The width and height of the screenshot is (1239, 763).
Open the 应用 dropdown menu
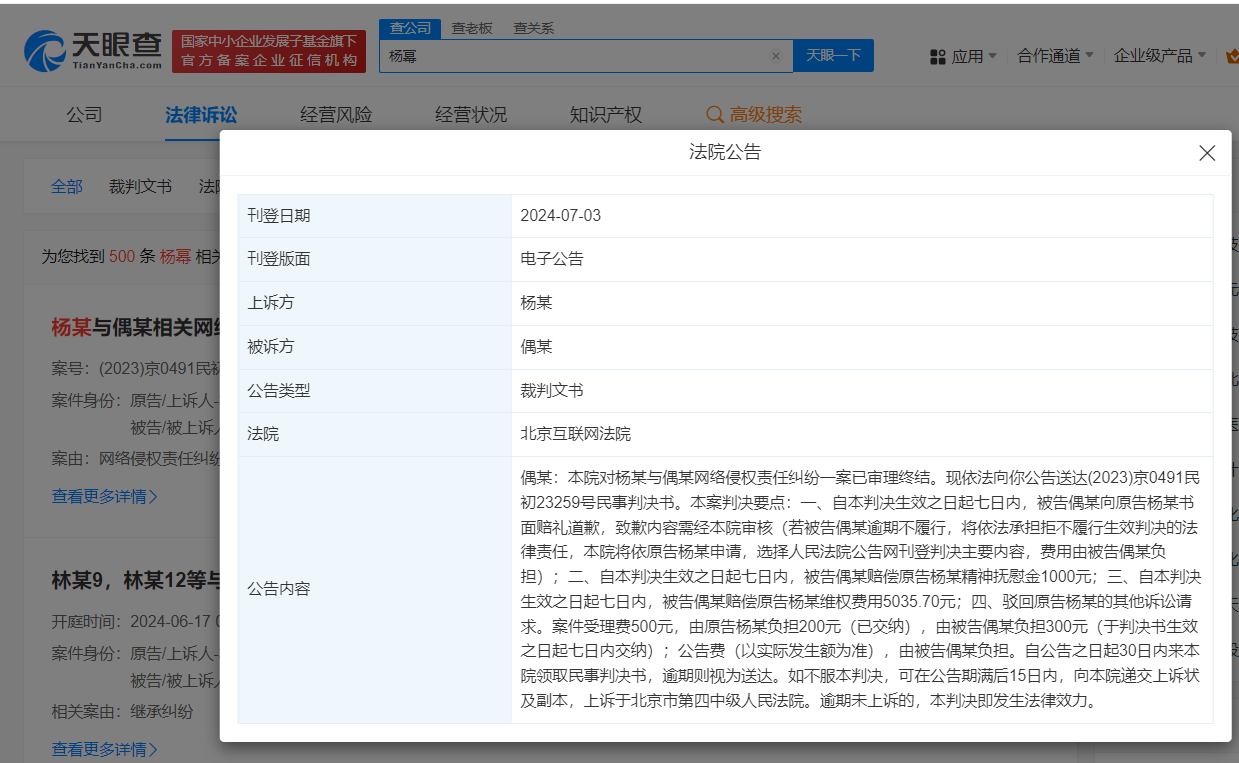tap(967, 56)
